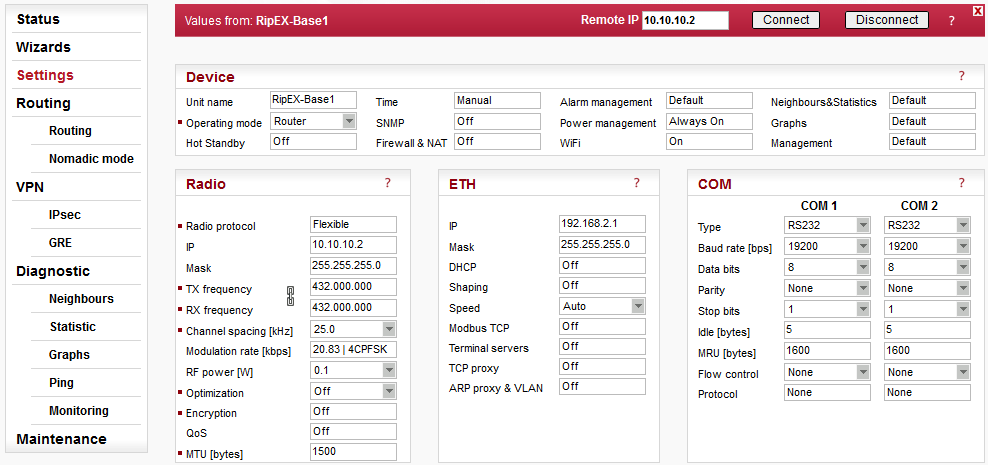Click the Terminal servers Off field
Screen dimensions: 988x465
tap(602, 347)
